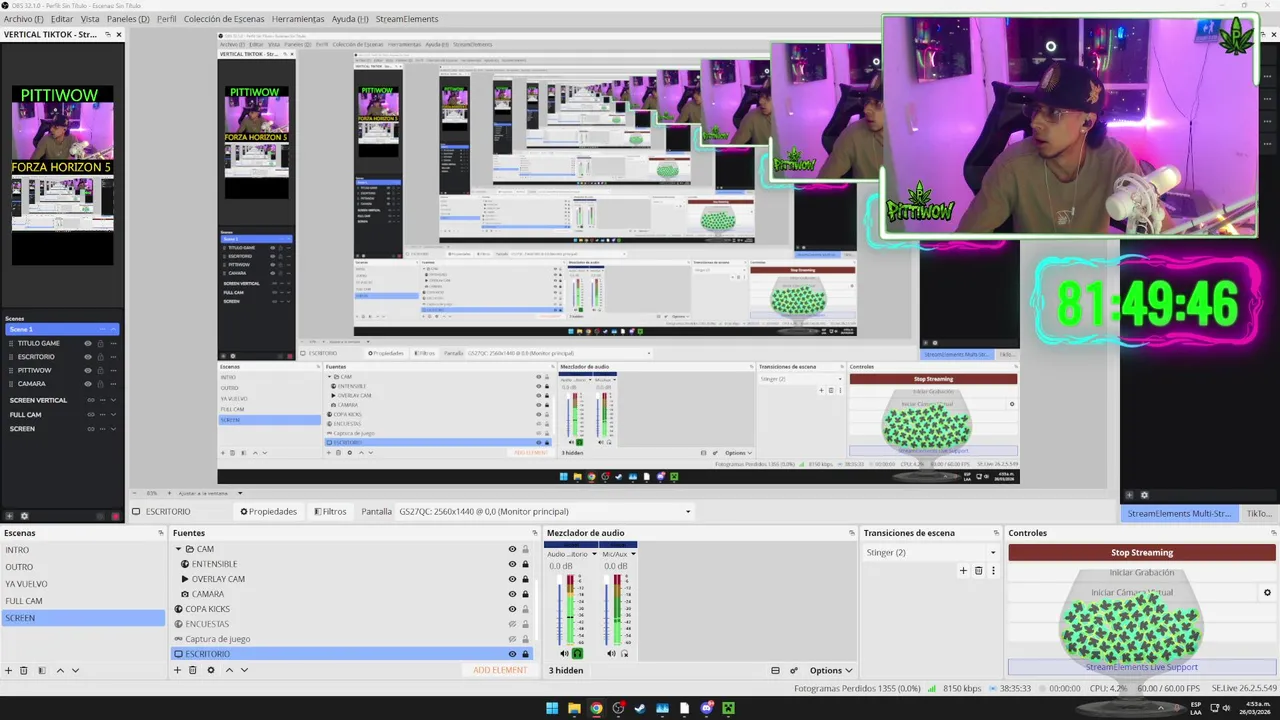Move source up arrow in Fuentes toolbar
Image resolution: width=1280 pixels, height=720 pixels.
pos(229,670)
